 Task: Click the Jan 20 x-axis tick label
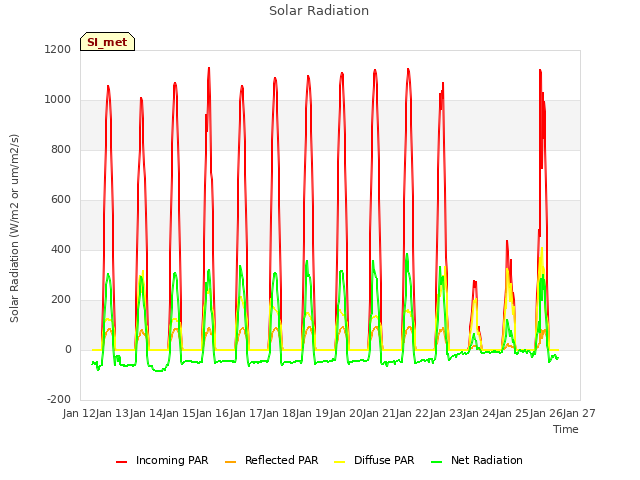pos(346,413)
